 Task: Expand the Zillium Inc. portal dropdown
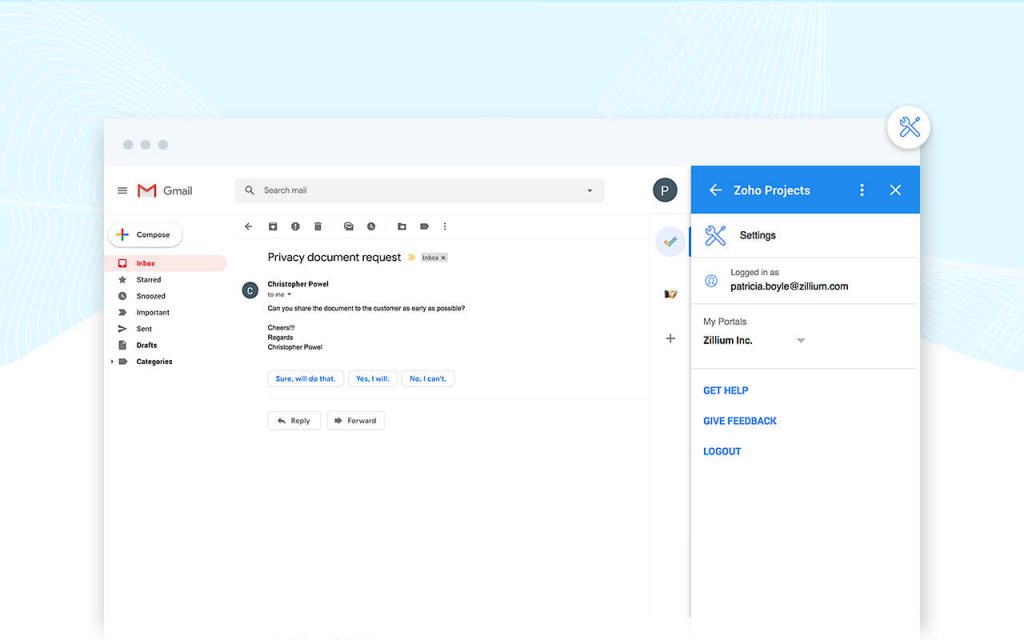(800, 340)
